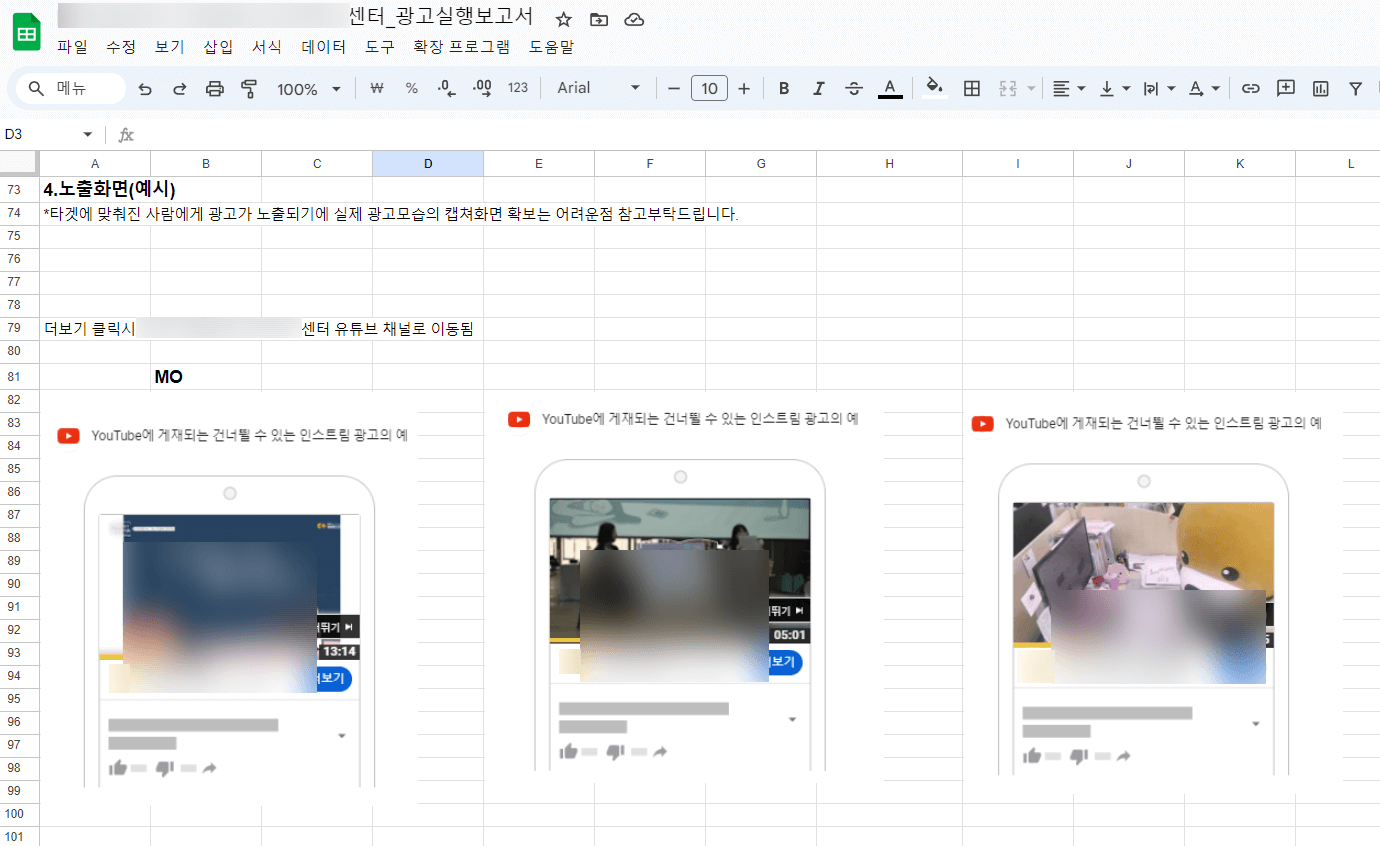The image size is (1380, 846).
Task: Create a filter
Action: (1355, 88)
